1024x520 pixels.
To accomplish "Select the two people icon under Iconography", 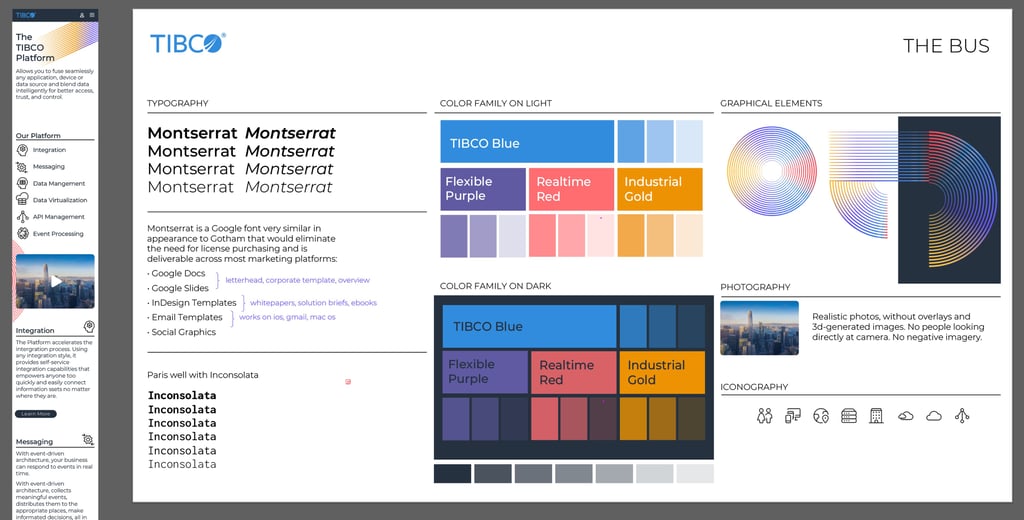I will 765,415.
